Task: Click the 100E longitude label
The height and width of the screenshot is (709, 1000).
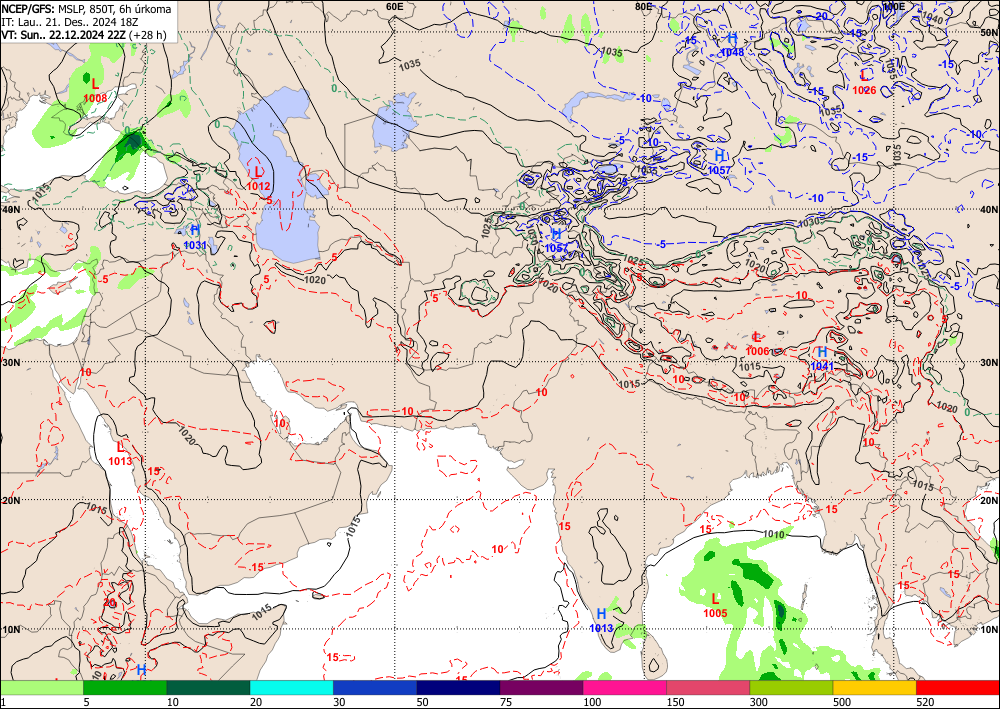Action: pyautogui.click(x=893, y=6)
